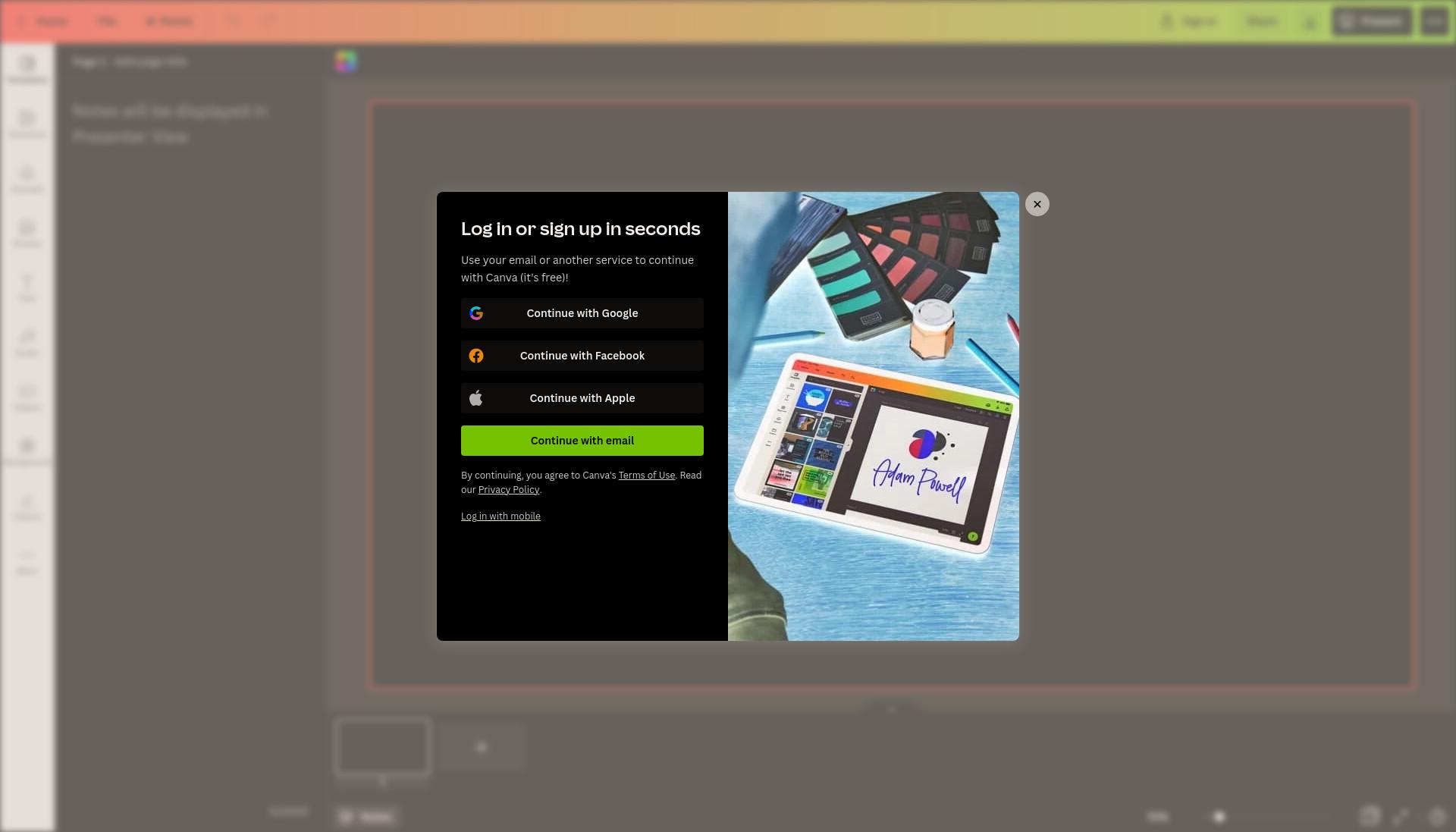
Task: Click the 'Log in or sign up in seconds' heading
Action: [x=580, y=229]
